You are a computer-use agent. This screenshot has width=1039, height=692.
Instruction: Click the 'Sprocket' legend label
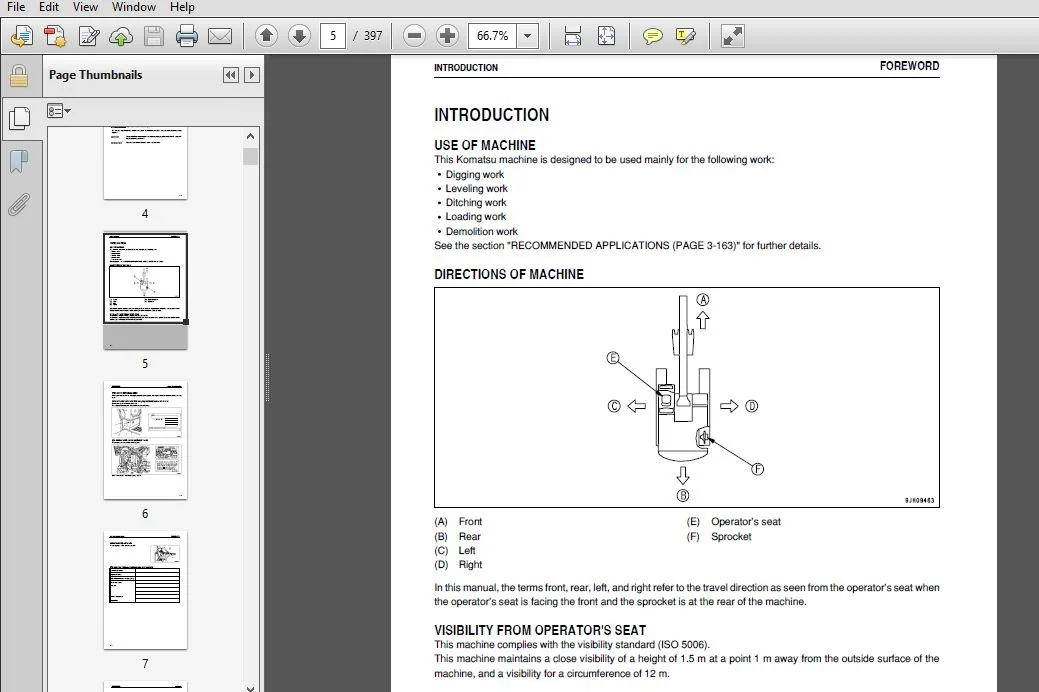(731, 536)
